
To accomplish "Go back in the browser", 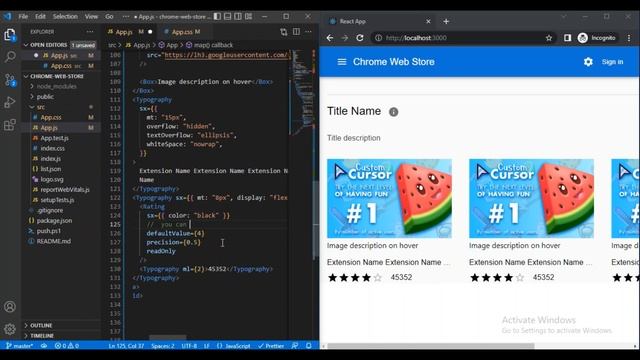I will pyautogui.click(x=330, y=38).
